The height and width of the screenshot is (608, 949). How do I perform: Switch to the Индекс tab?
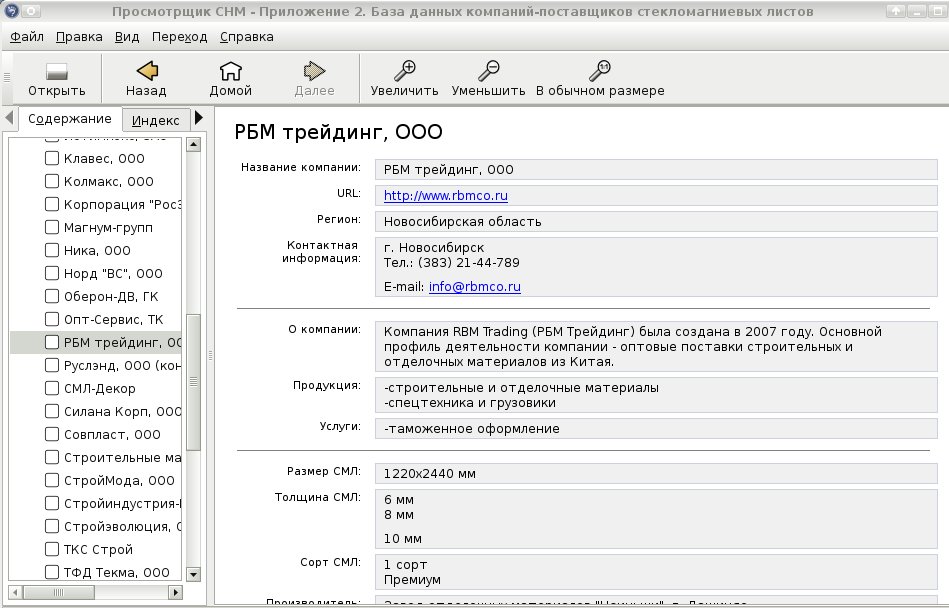point(156,120)
